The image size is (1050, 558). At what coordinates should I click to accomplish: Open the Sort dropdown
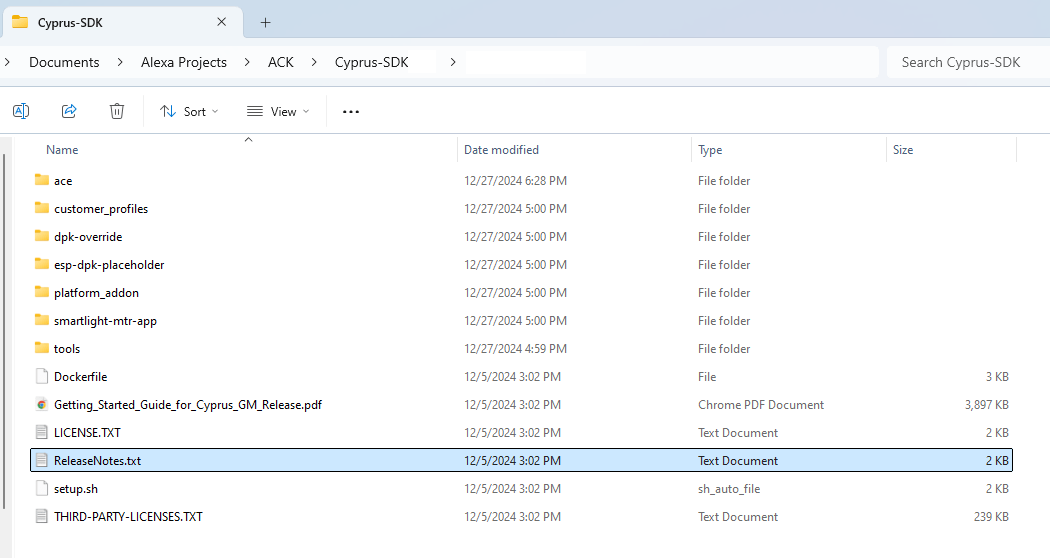tap(190, 111)
